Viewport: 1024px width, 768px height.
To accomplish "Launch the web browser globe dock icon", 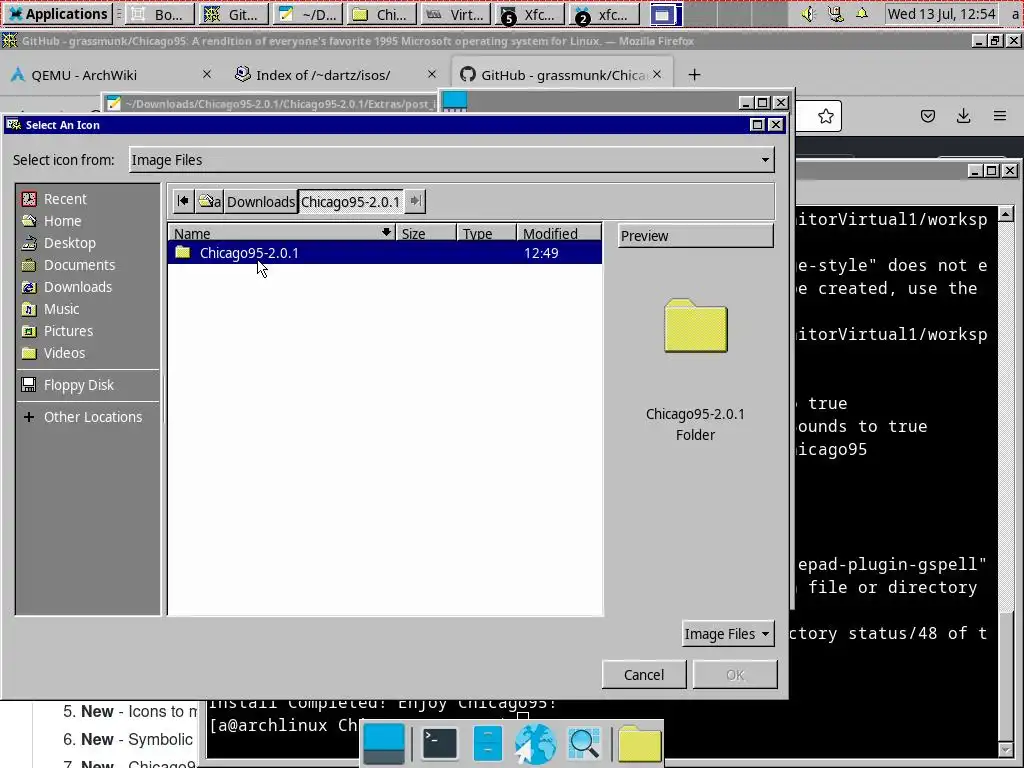I will pos(535,744).
